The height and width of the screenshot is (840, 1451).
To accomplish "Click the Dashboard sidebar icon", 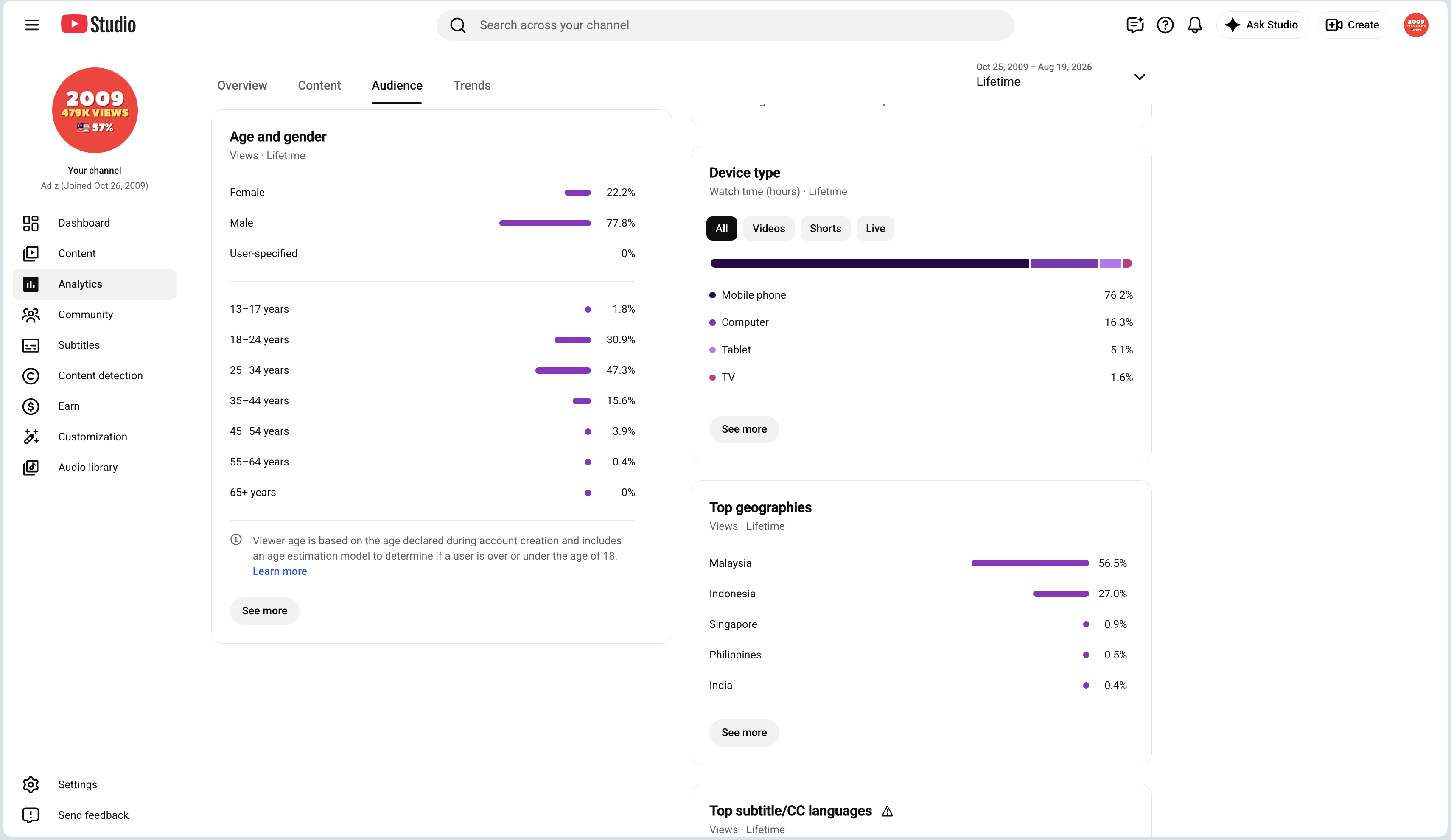I will pos(31,224).
